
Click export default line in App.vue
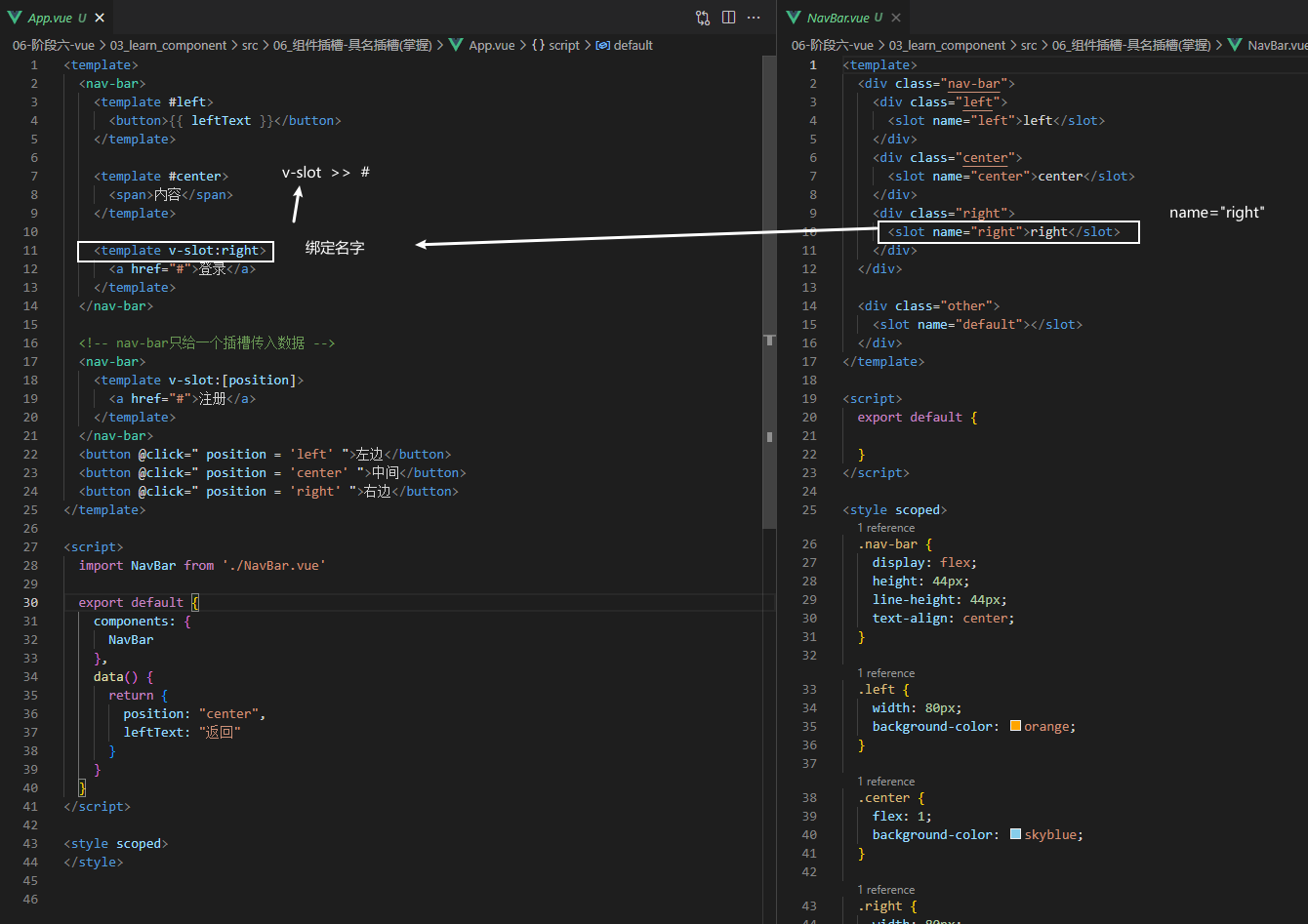139,602
